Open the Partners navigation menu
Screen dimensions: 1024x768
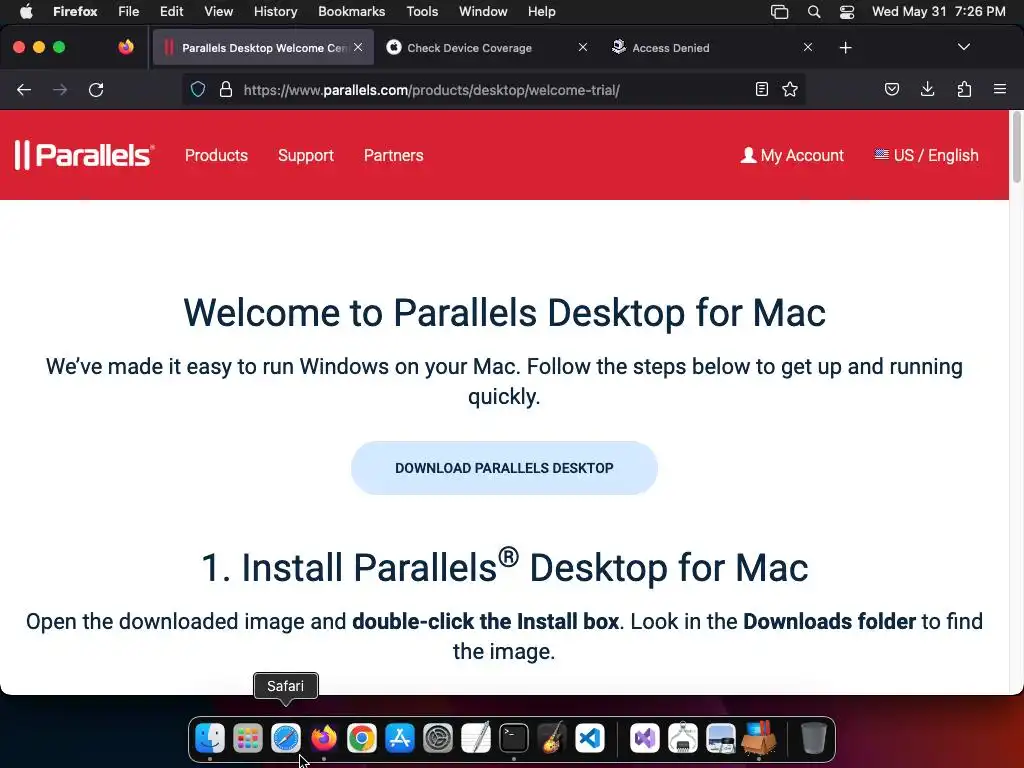393,155
